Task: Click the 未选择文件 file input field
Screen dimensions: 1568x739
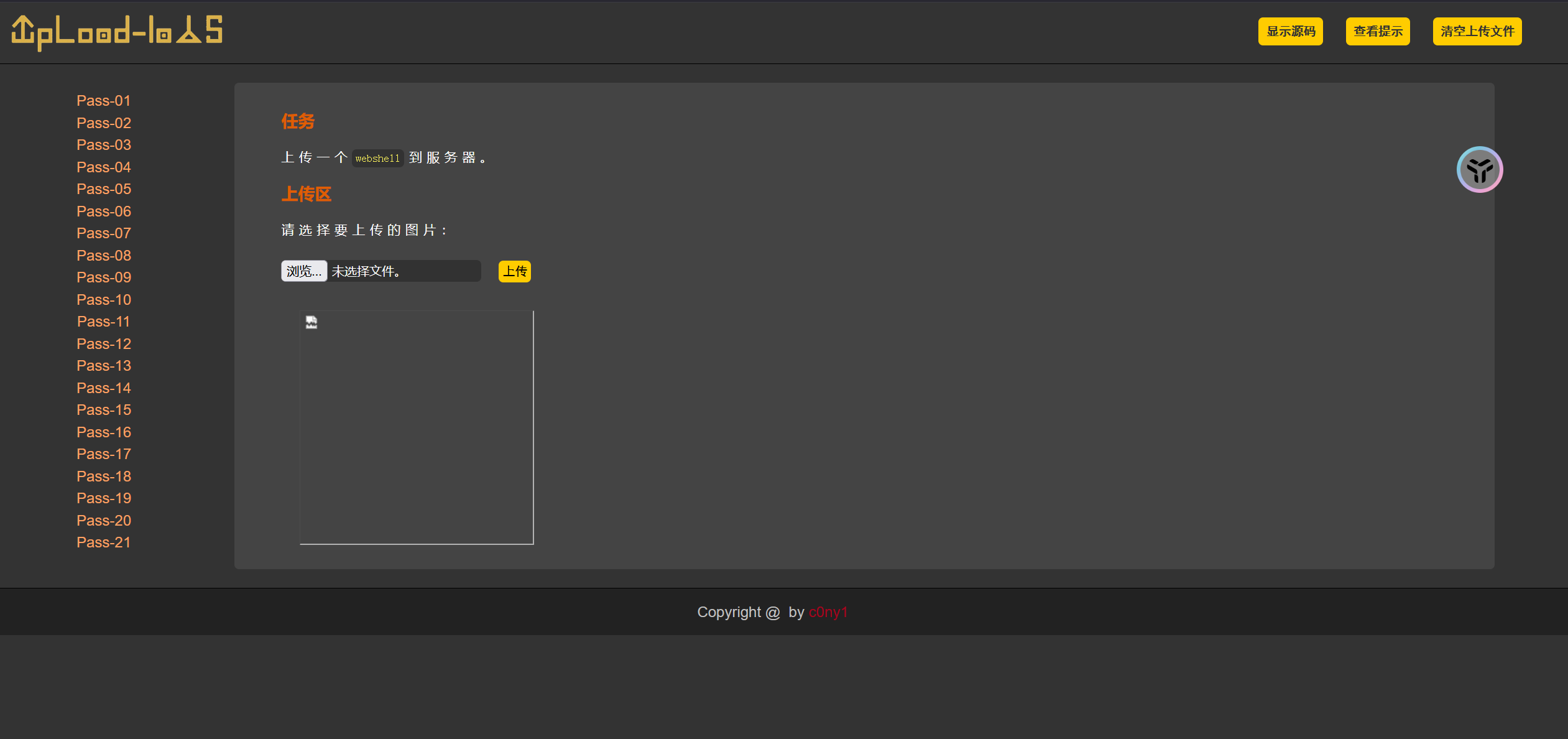Action: click(404, 271)
